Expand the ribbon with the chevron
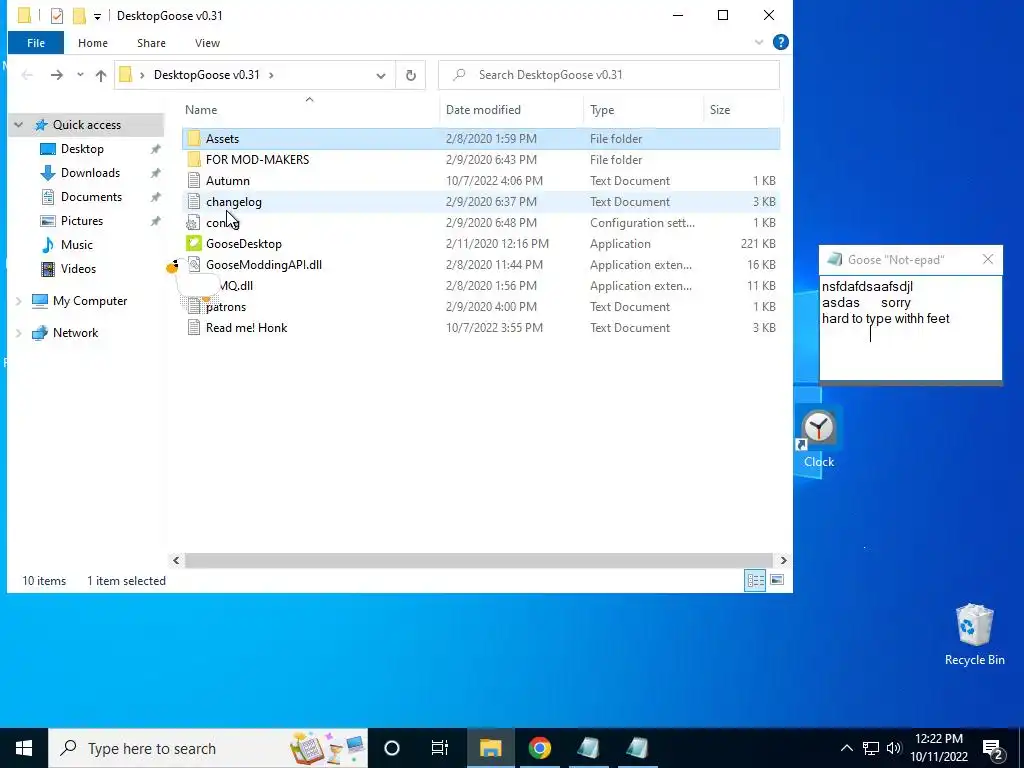Viewport: 1024px width, 768px height. tap(759, 42)
